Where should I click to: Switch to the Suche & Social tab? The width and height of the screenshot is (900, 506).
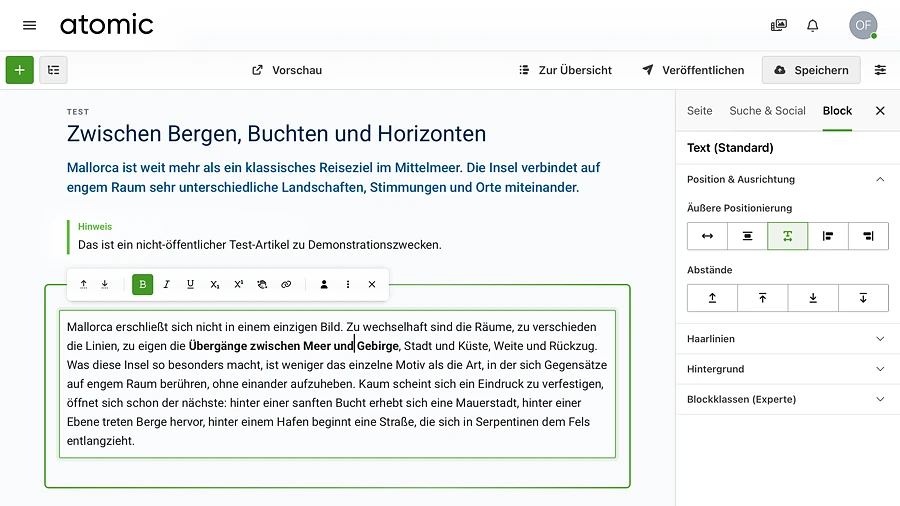point(767,111)
